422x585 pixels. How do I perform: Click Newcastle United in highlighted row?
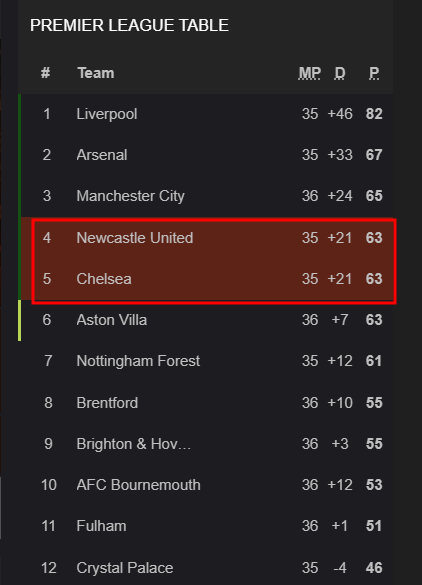click(135, 238)
